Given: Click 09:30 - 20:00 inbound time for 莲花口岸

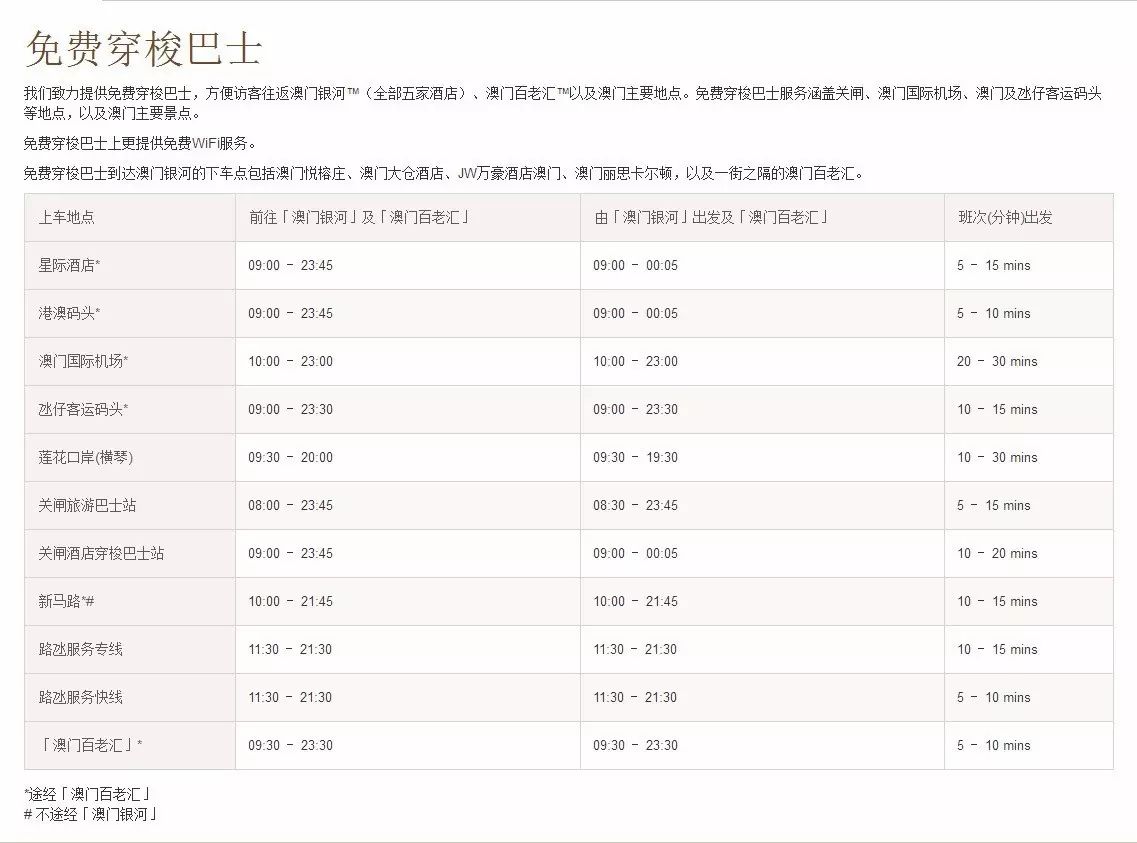Looking at the screenshot, I should tap(290, 457).
